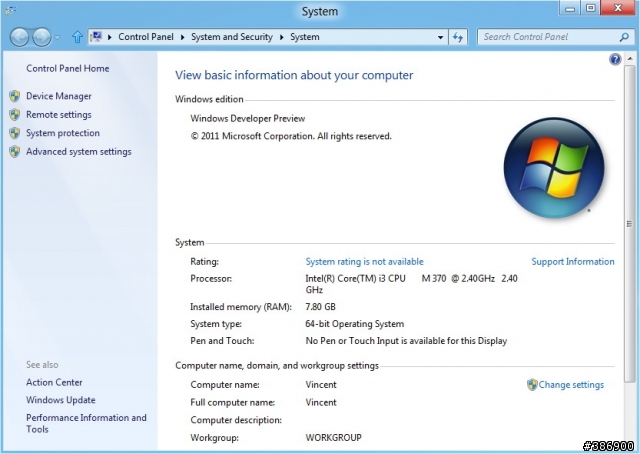
Task: Open Remote settings
Action: pyautogui.click(x=59, y=114)
